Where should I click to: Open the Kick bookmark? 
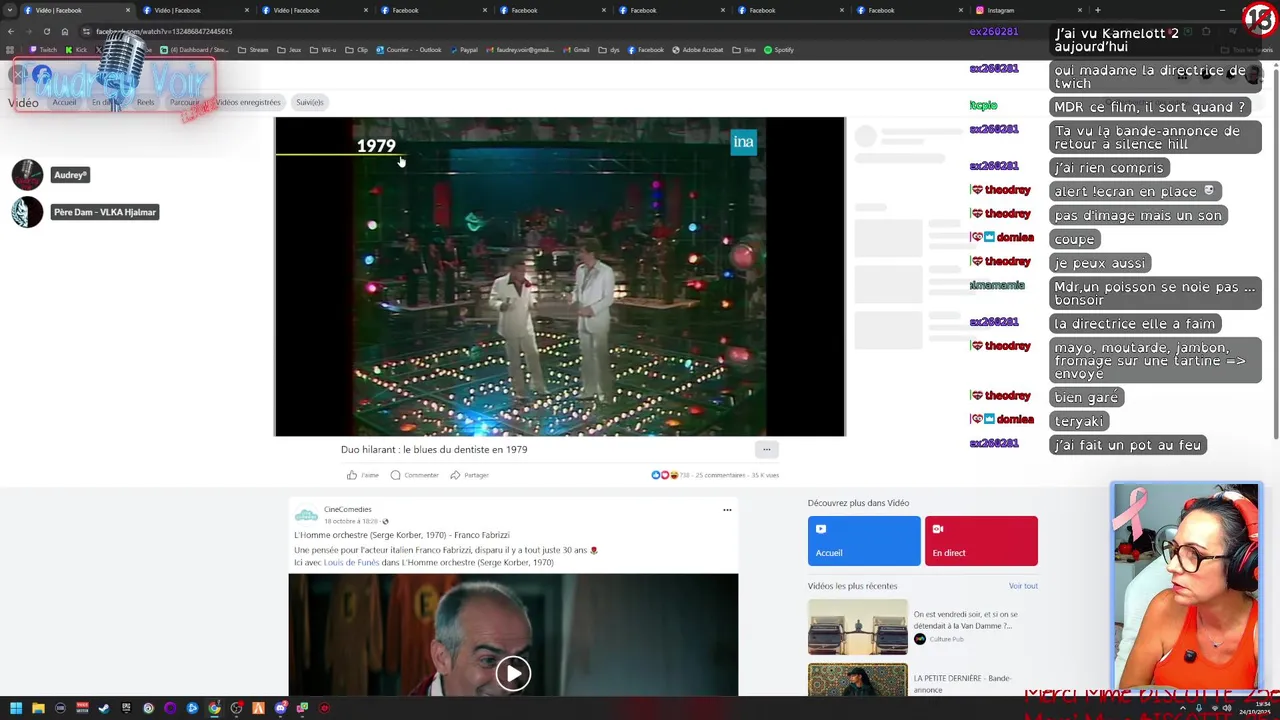point(77,50)
